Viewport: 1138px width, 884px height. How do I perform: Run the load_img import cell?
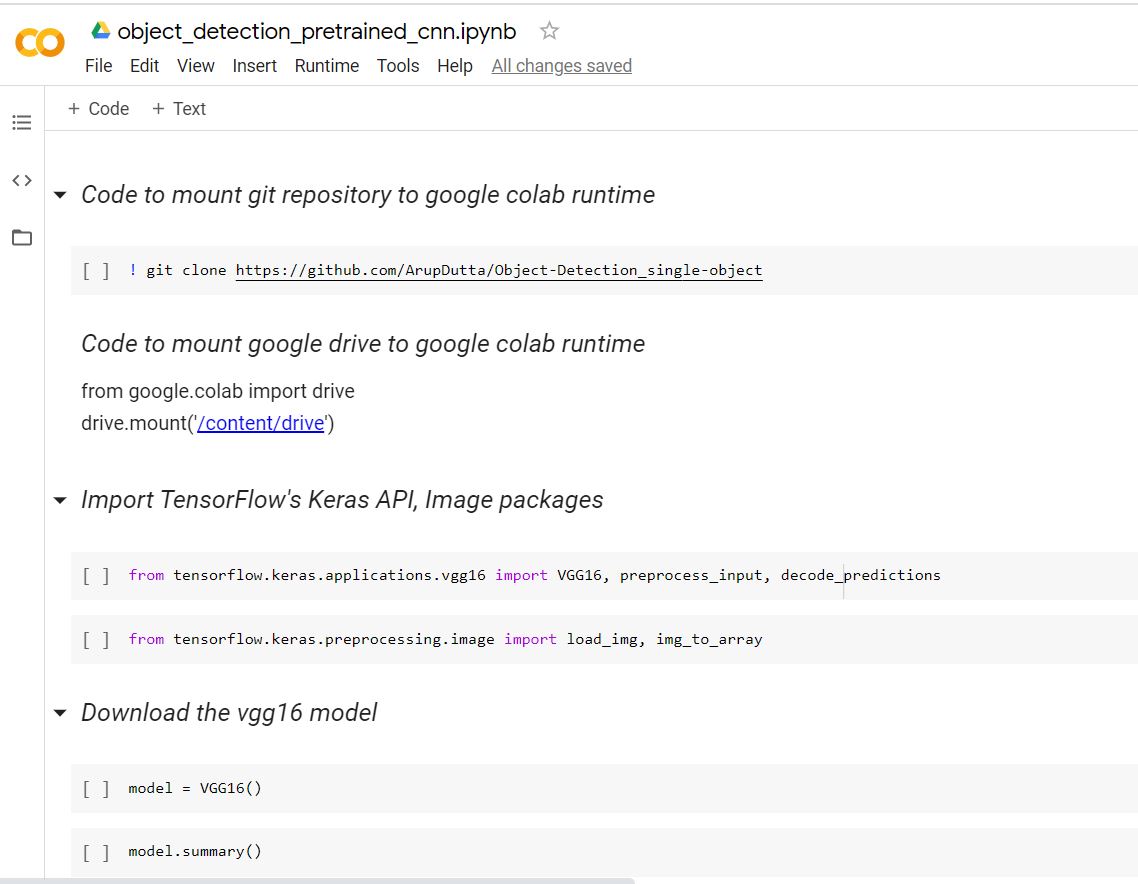click(x=97, y=640)
